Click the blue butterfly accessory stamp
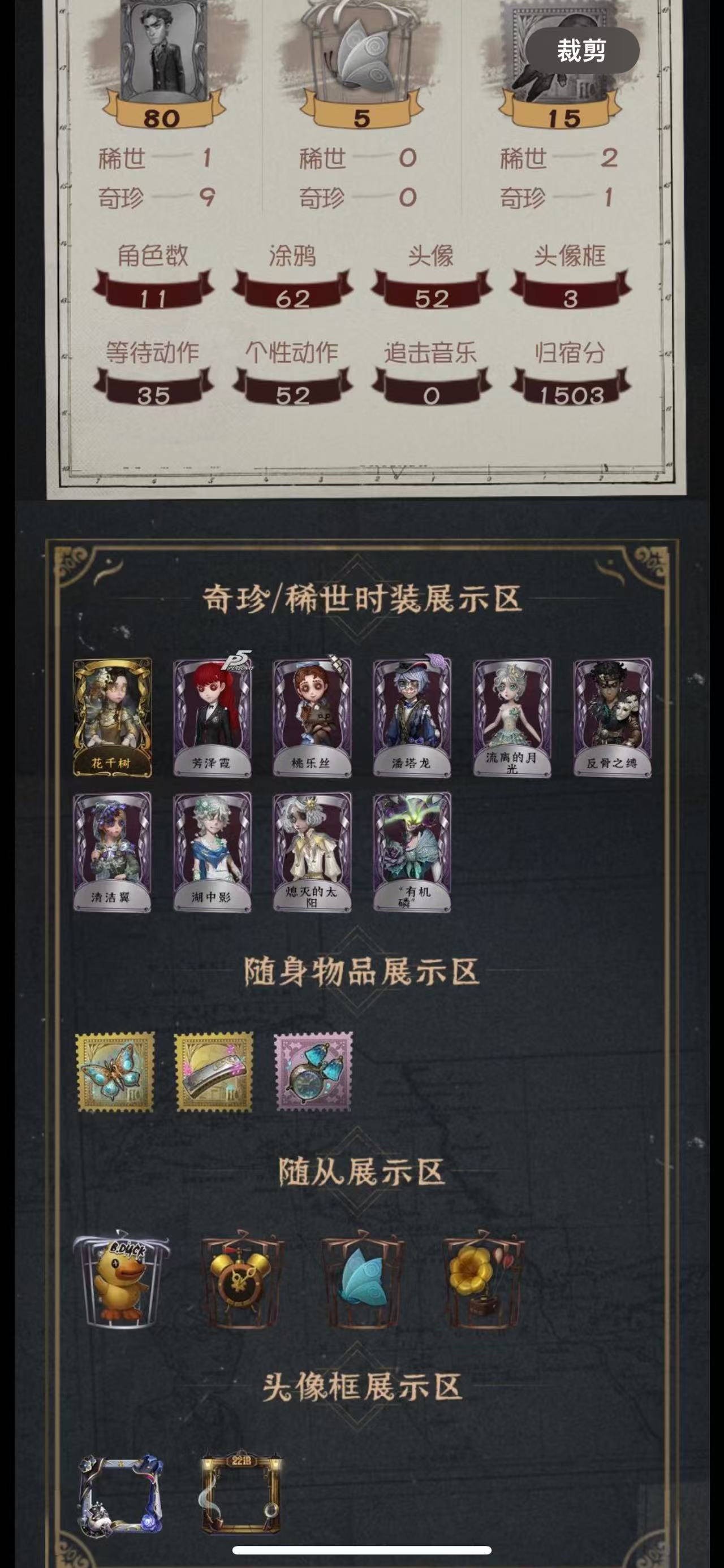Screen dimensions: 724x1568 click(114, 1071)
